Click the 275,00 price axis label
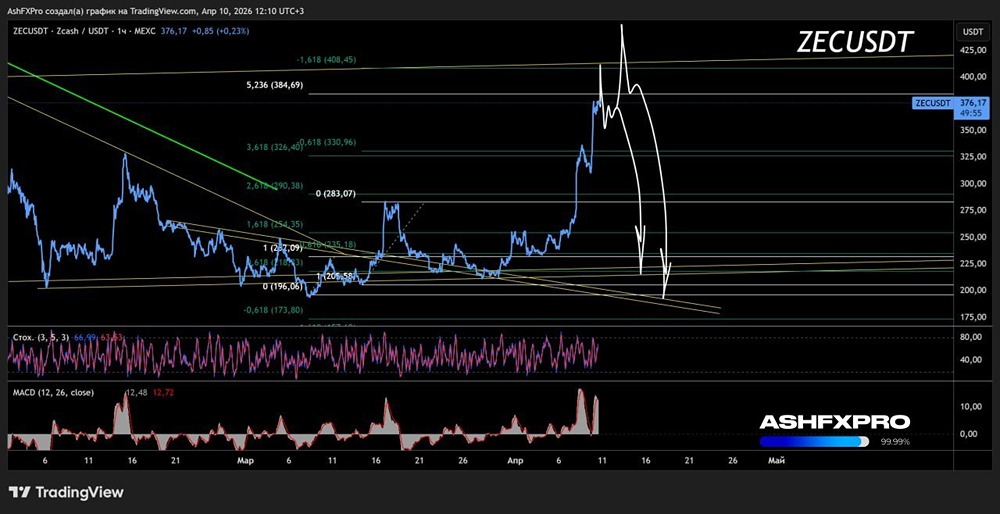The height and width of the screenshot is (514, 1000). [971, 210]
